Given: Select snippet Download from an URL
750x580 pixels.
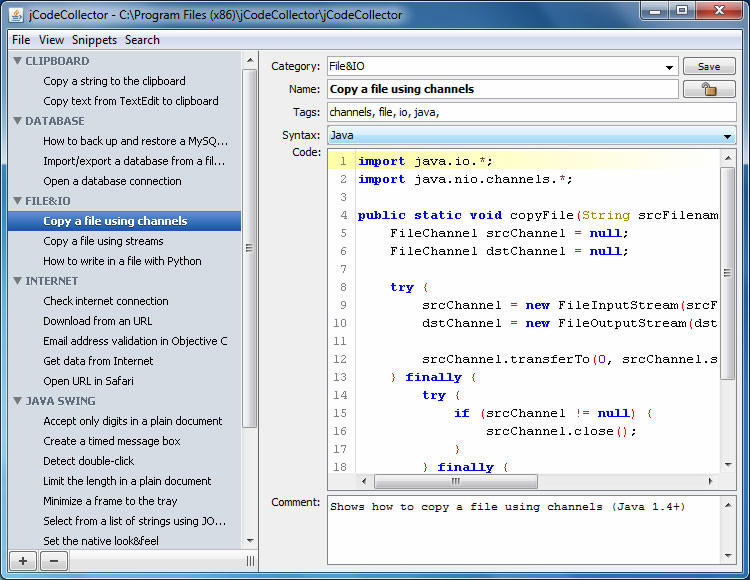Looking at the screenshot, I should point(98,321).
